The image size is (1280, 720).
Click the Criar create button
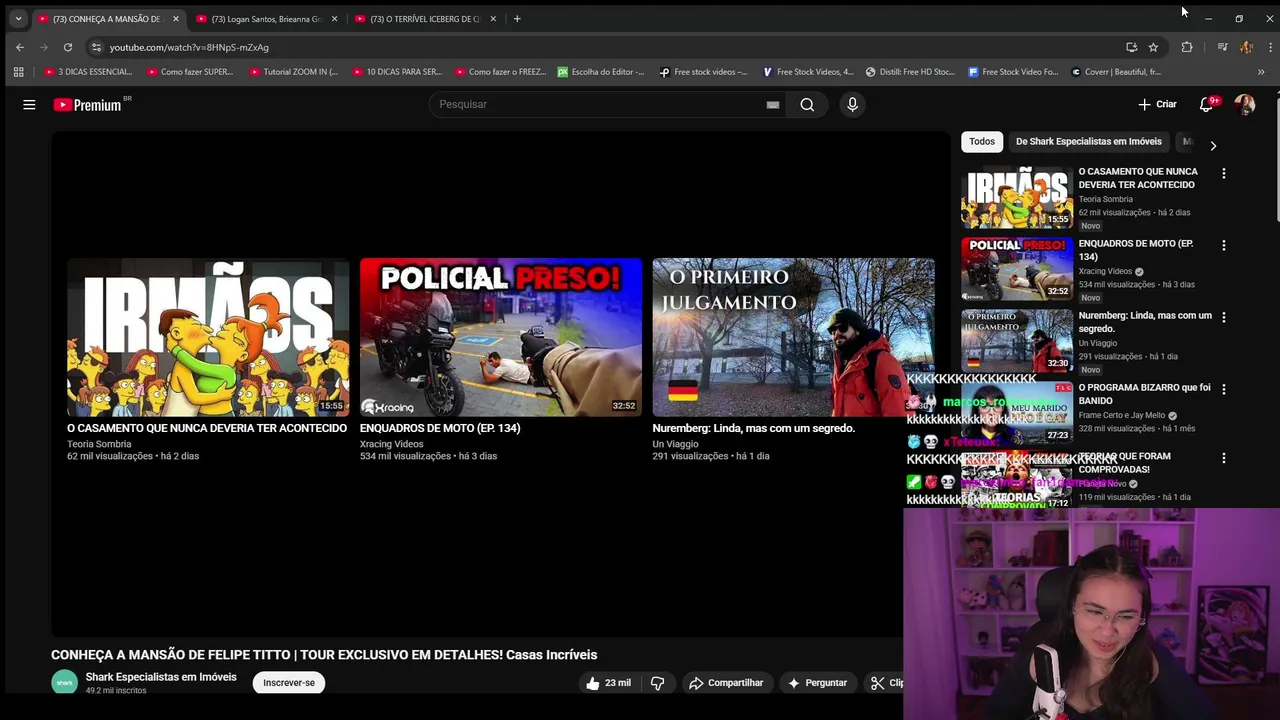pos(1158,104)
